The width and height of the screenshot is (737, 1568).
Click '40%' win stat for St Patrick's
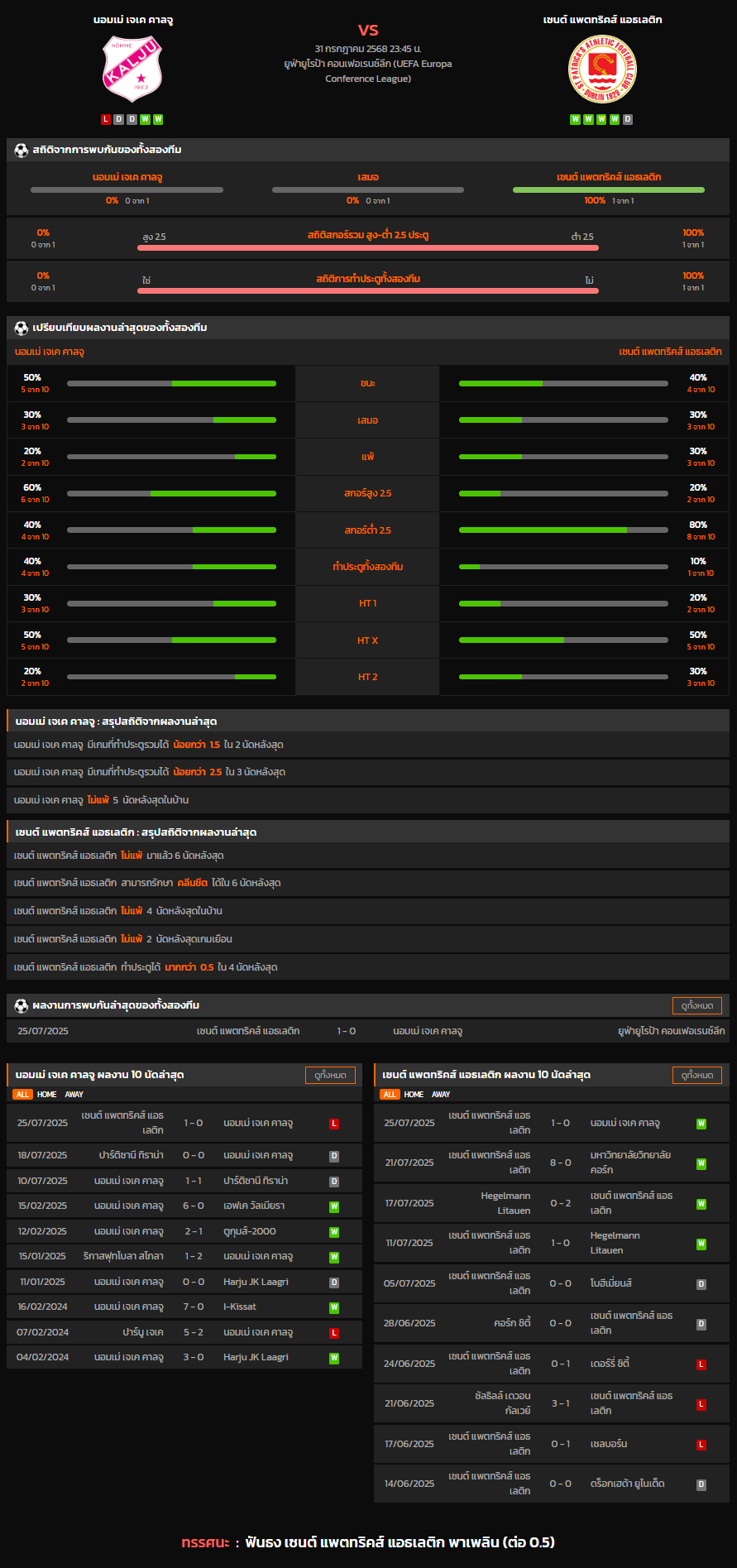[698, 377]
